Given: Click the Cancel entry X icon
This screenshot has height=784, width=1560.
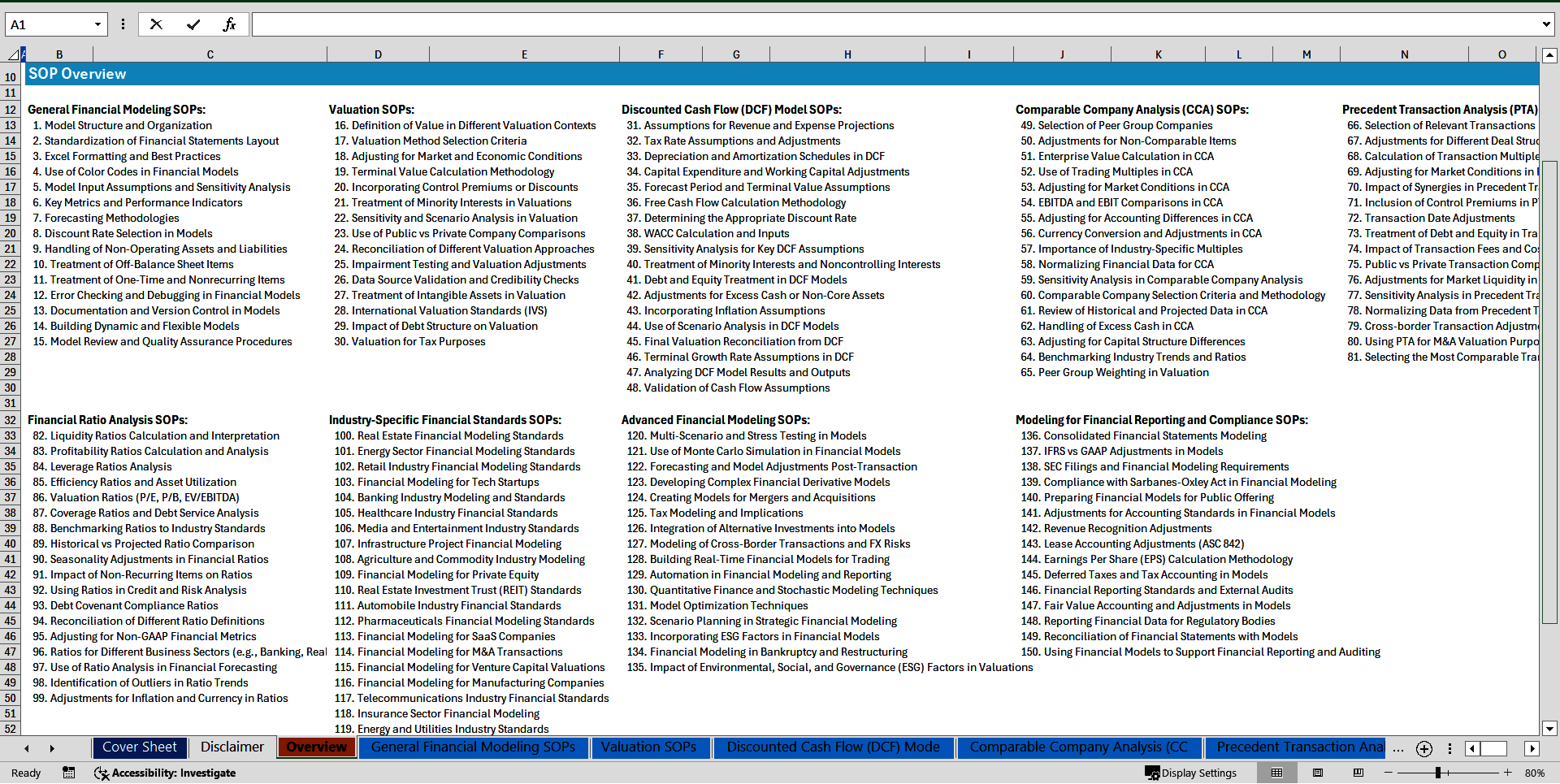Looking at the screenshot, I should click(x=156, y=24).
